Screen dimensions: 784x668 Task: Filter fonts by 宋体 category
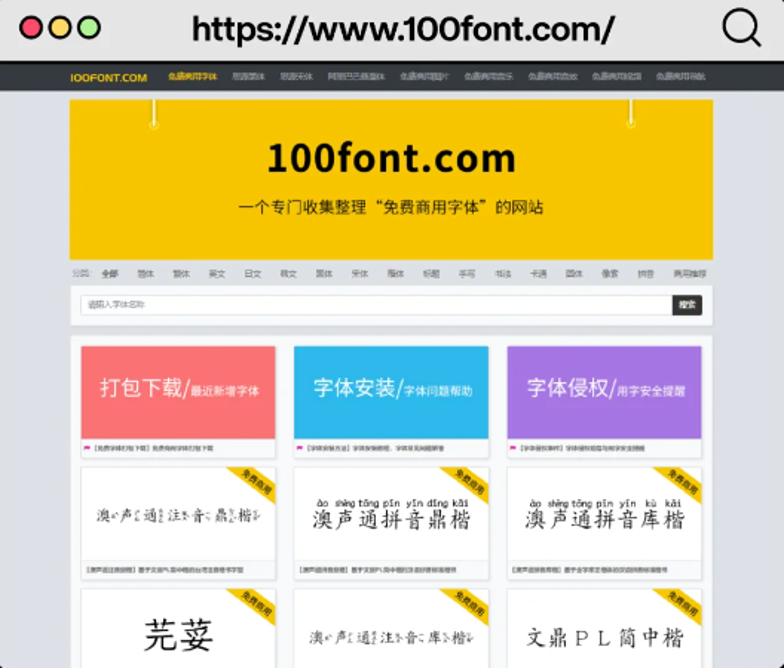tap(360, 274)
